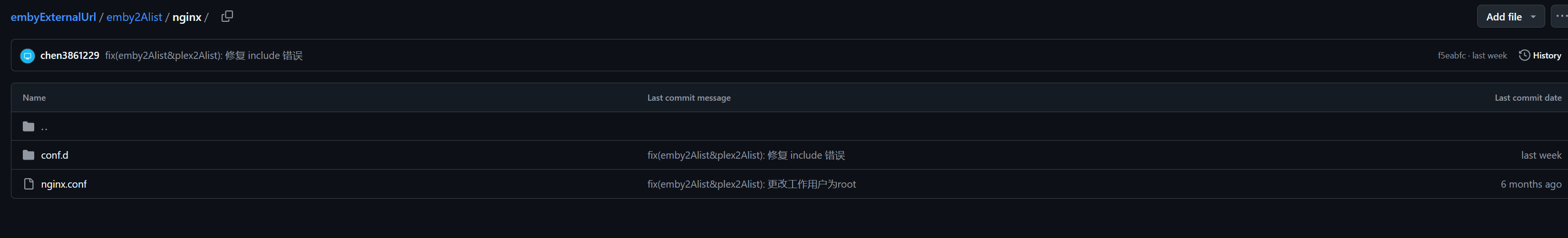Click the History clock icon
This screenshot has width=1568, height=238.
pos(1524,56)
